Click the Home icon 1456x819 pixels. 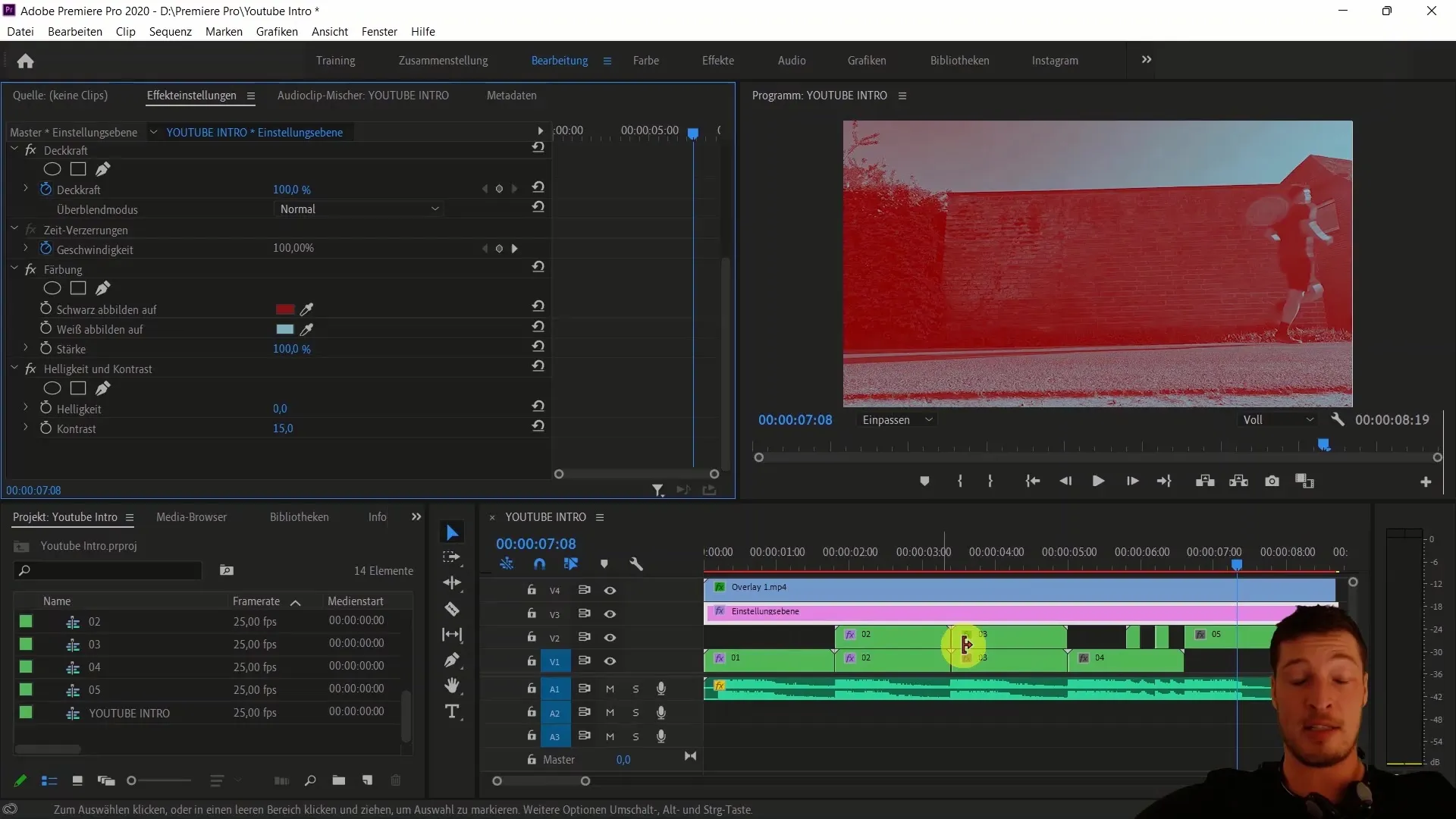point(25,61)
